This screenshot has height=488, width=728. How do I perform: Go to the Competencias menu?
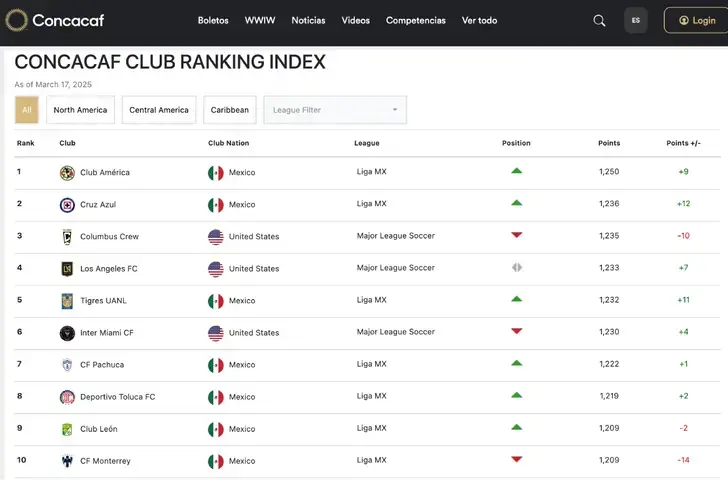(x=416, y=20)
